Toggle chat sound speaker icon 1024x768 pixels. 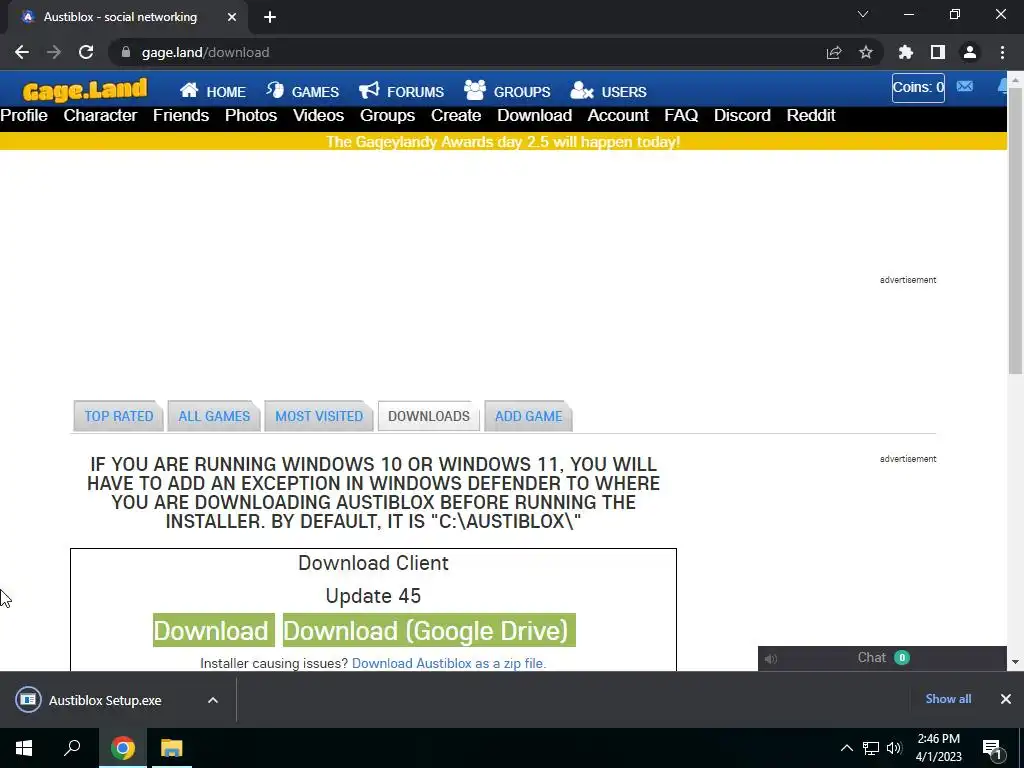pyautogui.click(x=771, y=659)
